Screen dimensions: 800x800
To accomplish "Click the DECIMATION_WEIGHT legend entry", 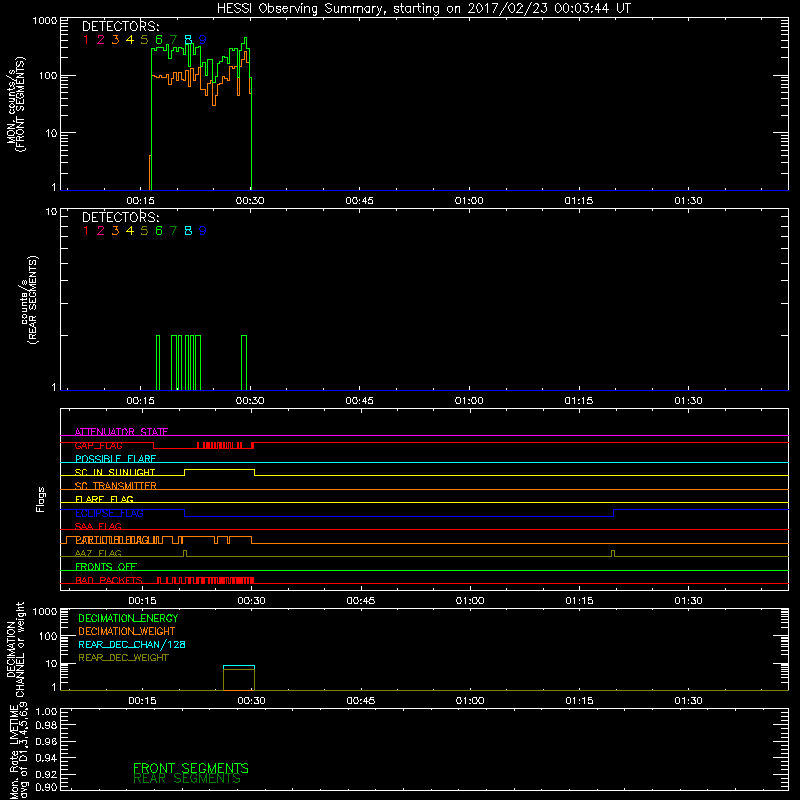I will 127,631.
